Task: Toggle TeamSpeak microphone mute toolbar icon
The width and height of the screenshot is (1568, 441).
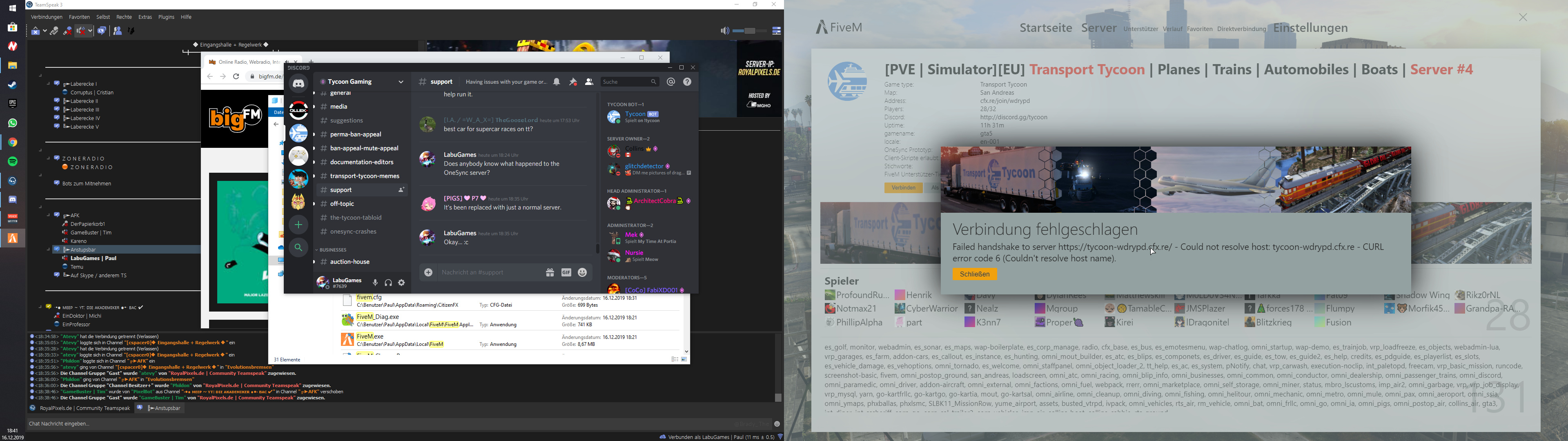Action: (67, 31)
